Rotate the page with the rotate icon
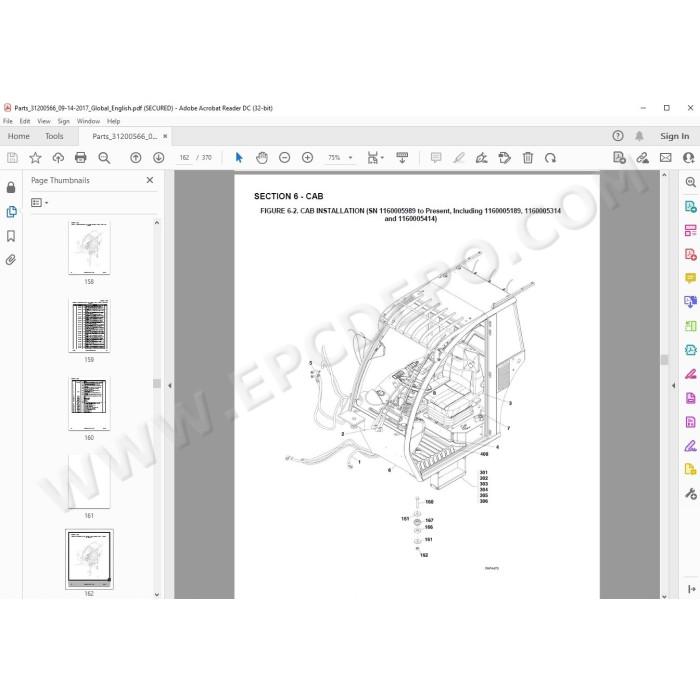 pos(550,158)
